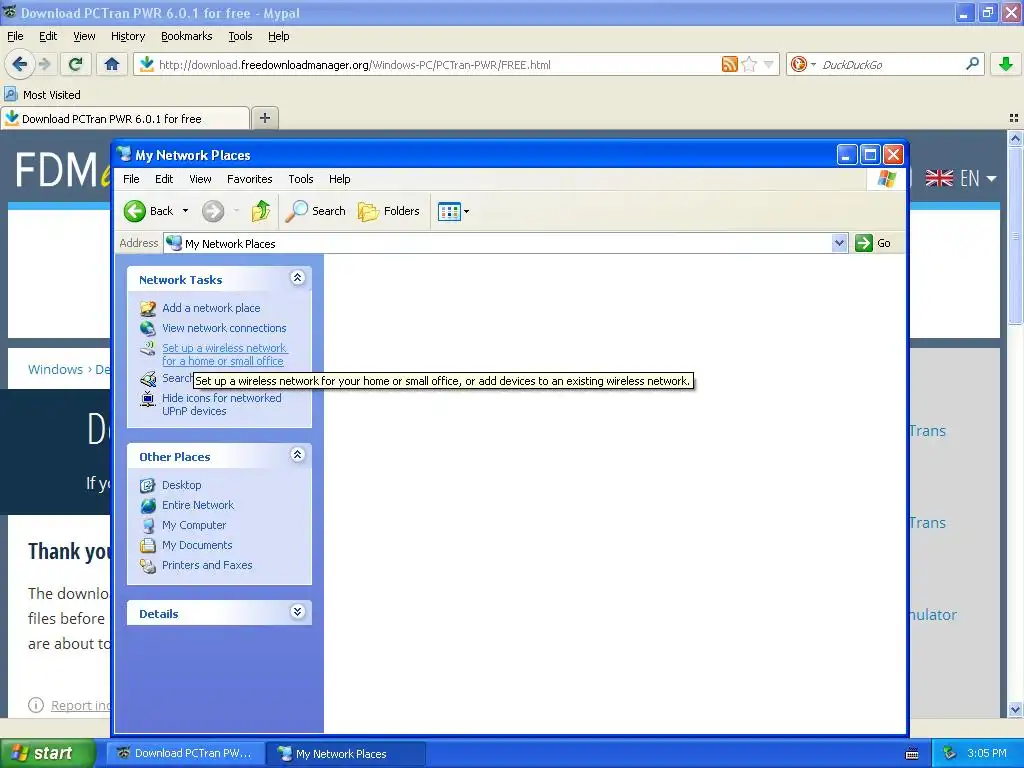Viewport: 1024px width, 768px height.
Task: Open Search in My Network Places toolbar
Action: point(316,211)
